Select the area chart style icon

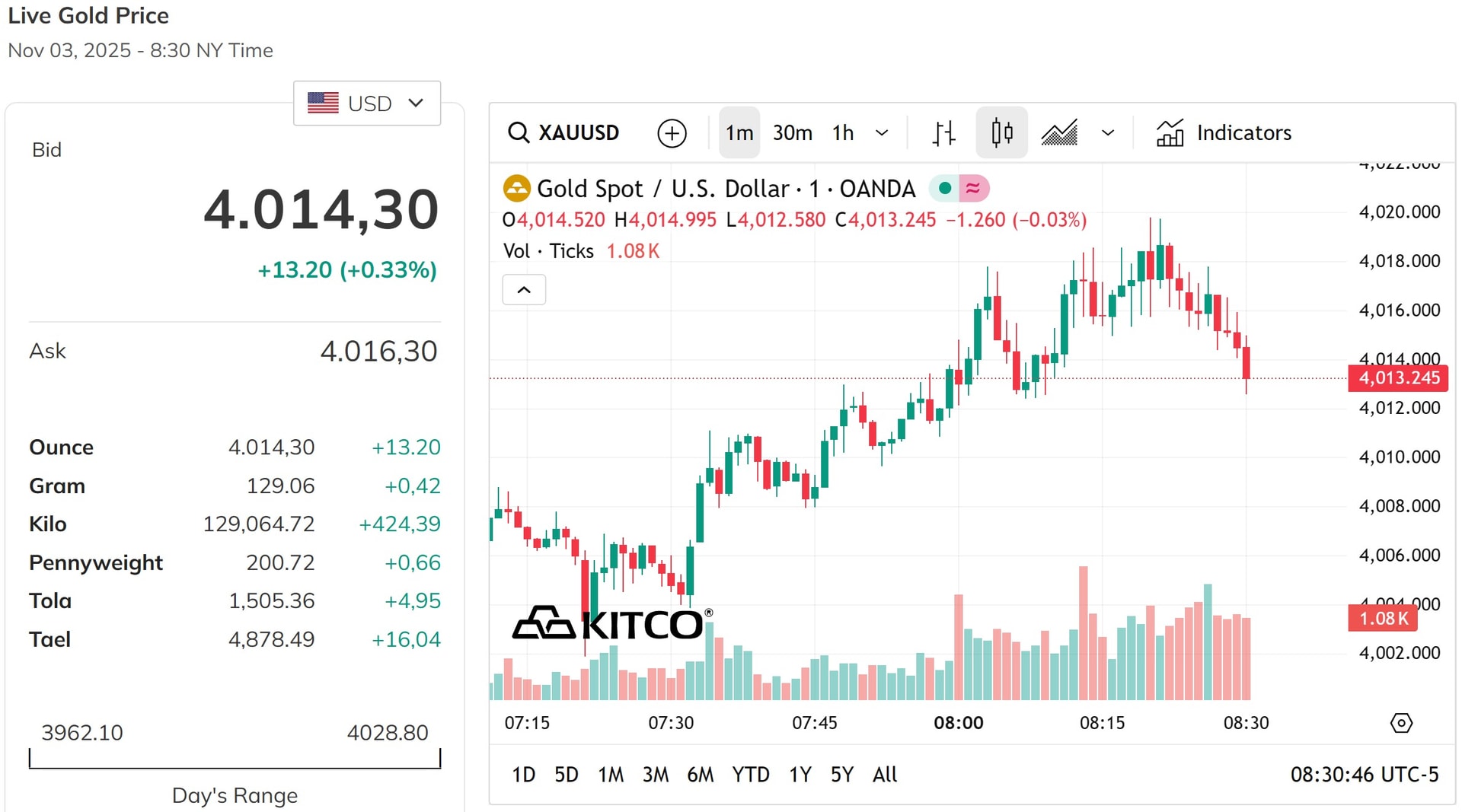coord(1059,133)
